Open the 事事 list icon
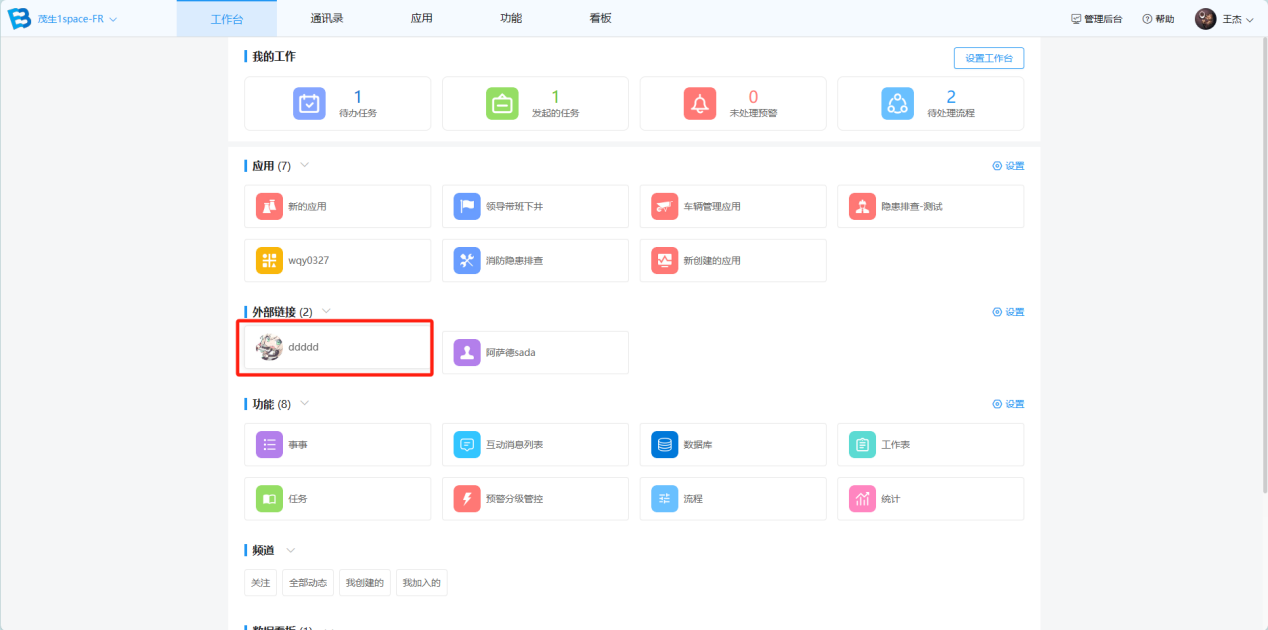Screen dimensions: 1268x630 (269, 444)
